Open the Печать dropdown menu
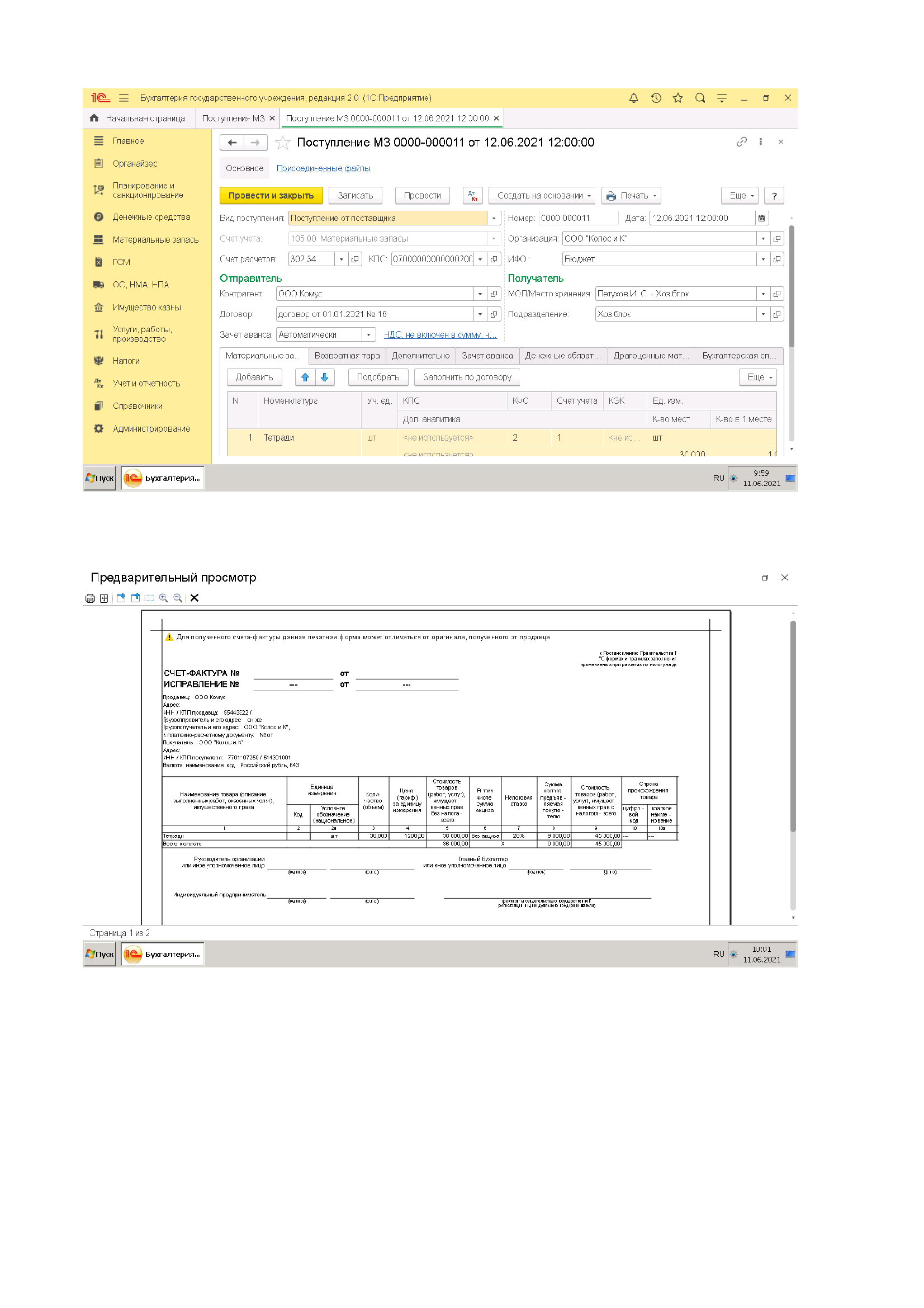 (631, 195)
